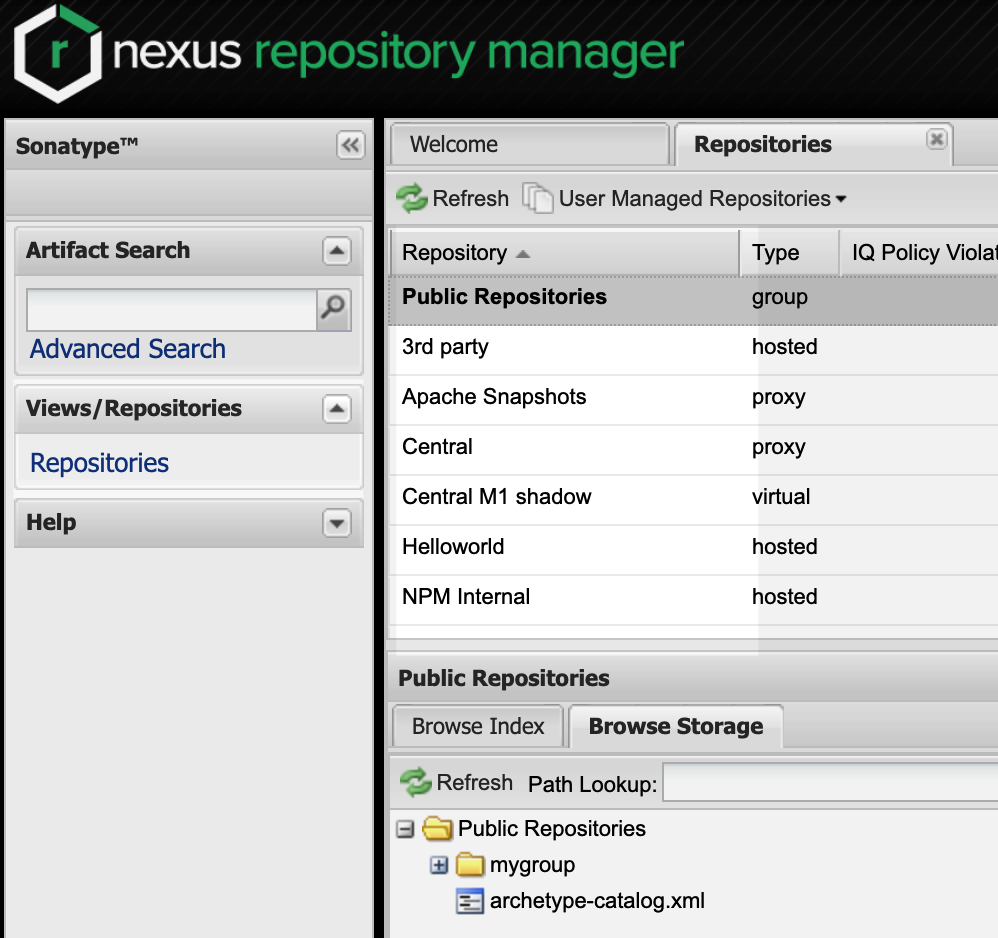Open the User Managed Repositories dropdown
The image size is (998, 938).
(685, 199)
